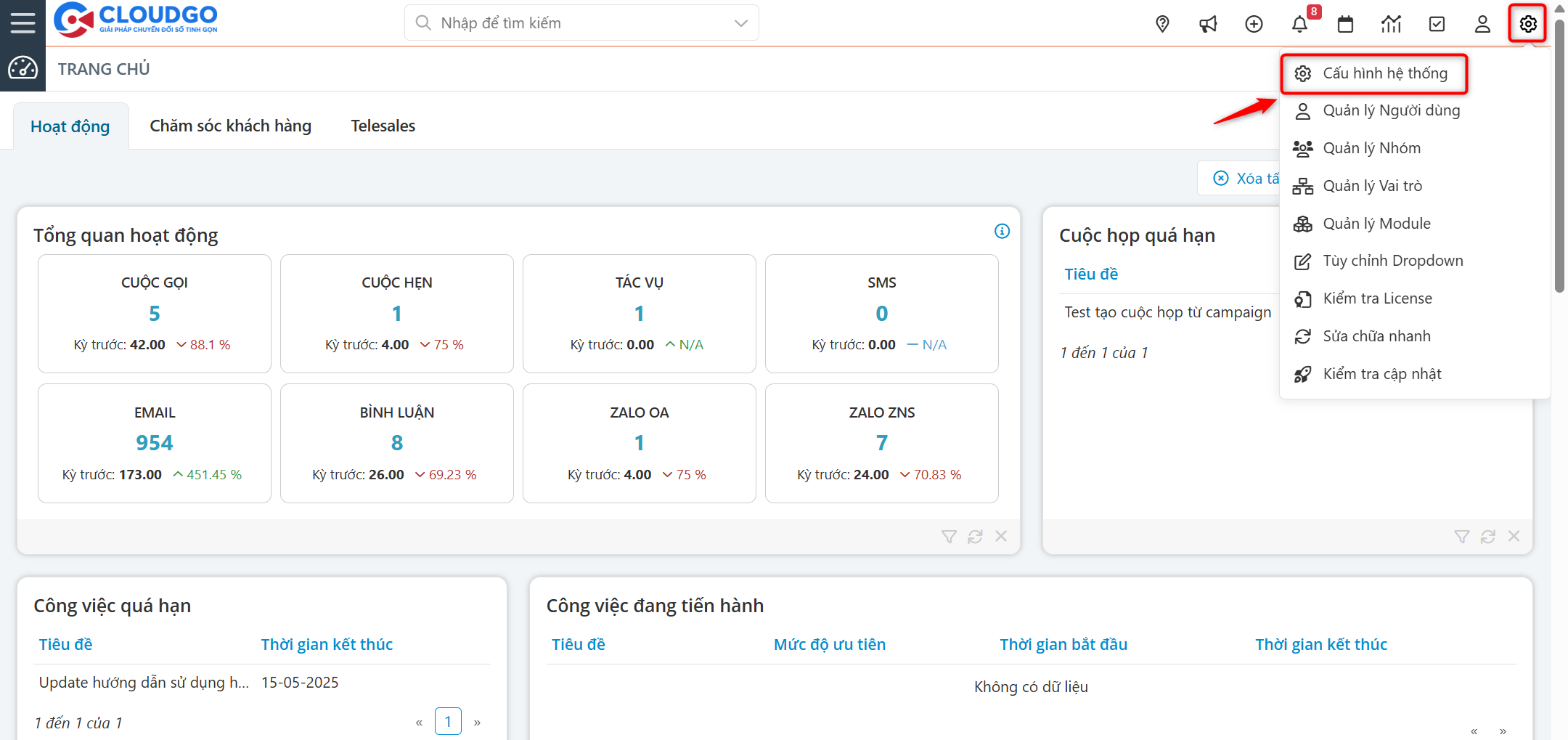Open the announcements megaphone icon
The height and width of the screenshot is (740, 1568).
pos(1208,24)
